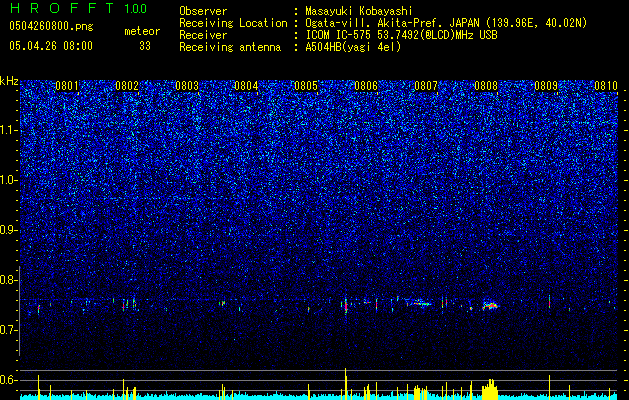This screenshot has width=629, height=400.
Task: Click the 0.9 kHz axis label
Action: (x=9, y=230)
